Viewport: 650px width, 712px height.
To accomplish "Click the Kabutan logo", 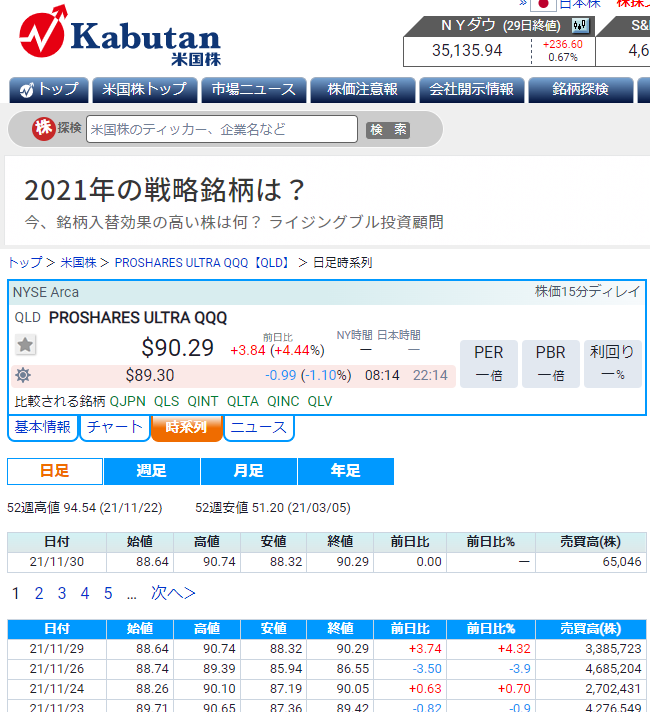I will click(x=120, y=36).
